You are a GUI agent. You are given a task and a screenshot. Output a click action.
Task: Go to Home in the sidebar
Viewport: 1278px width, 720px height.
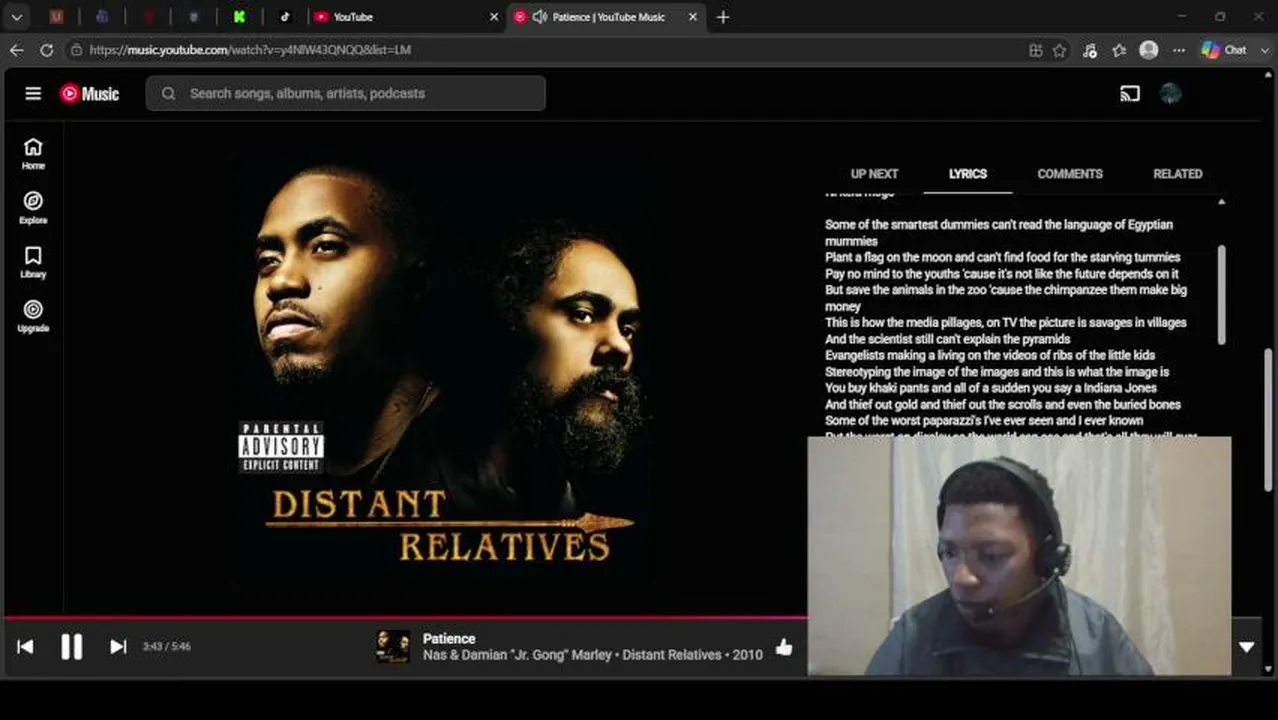point(33,153)
